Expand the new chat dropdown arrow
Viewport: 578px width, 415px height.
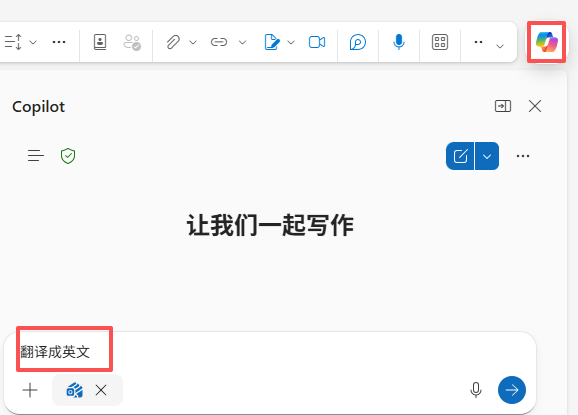point(487,156)
